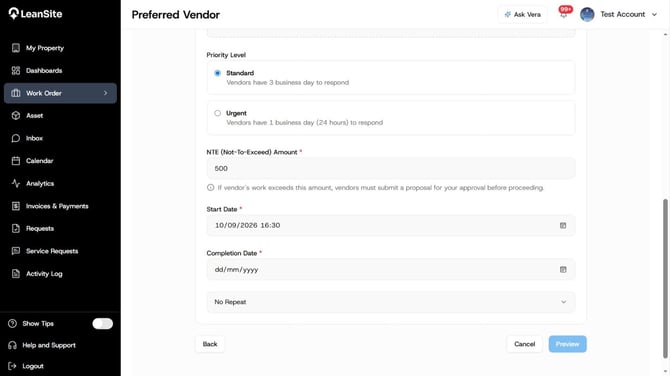This screenshot has width=670, height=376.
Task: Toggle the Show Tips switch
Action: (103, 323)
